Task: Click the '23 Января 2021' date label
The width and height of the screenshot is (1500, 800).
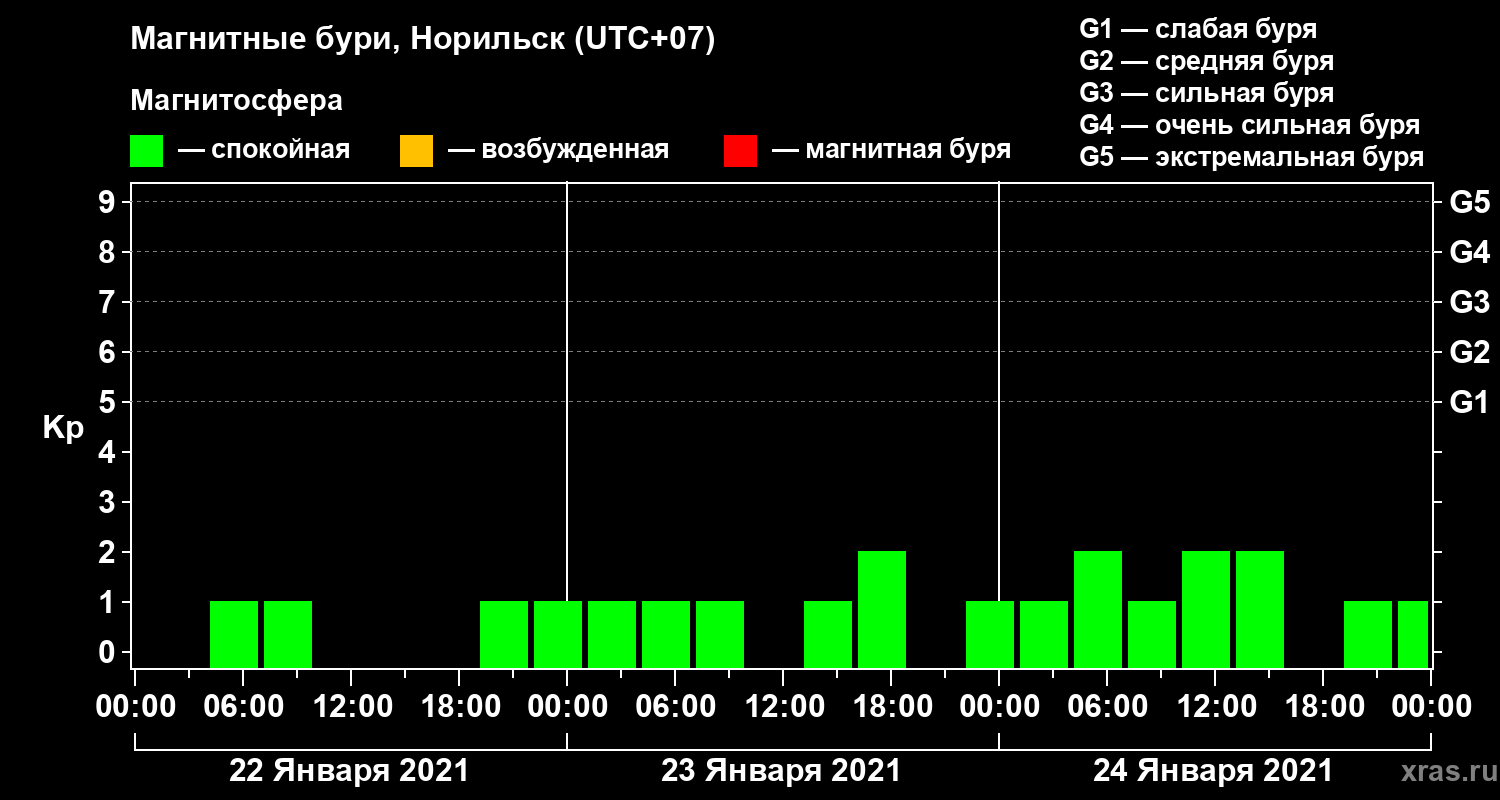Action: click(x=781, y=771)
